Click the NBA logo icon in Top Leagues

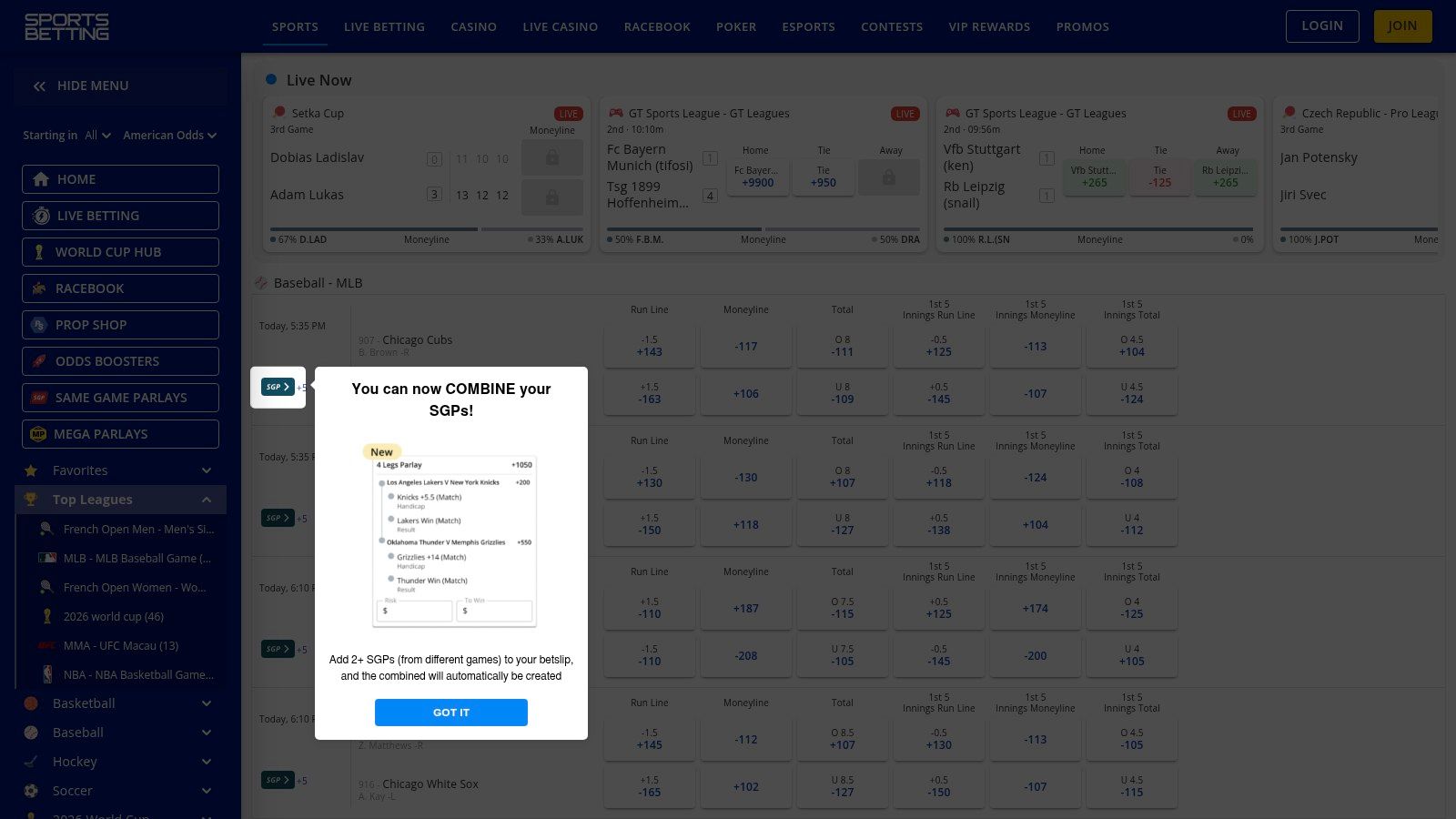pyautogui.click(x=47, y=674)
